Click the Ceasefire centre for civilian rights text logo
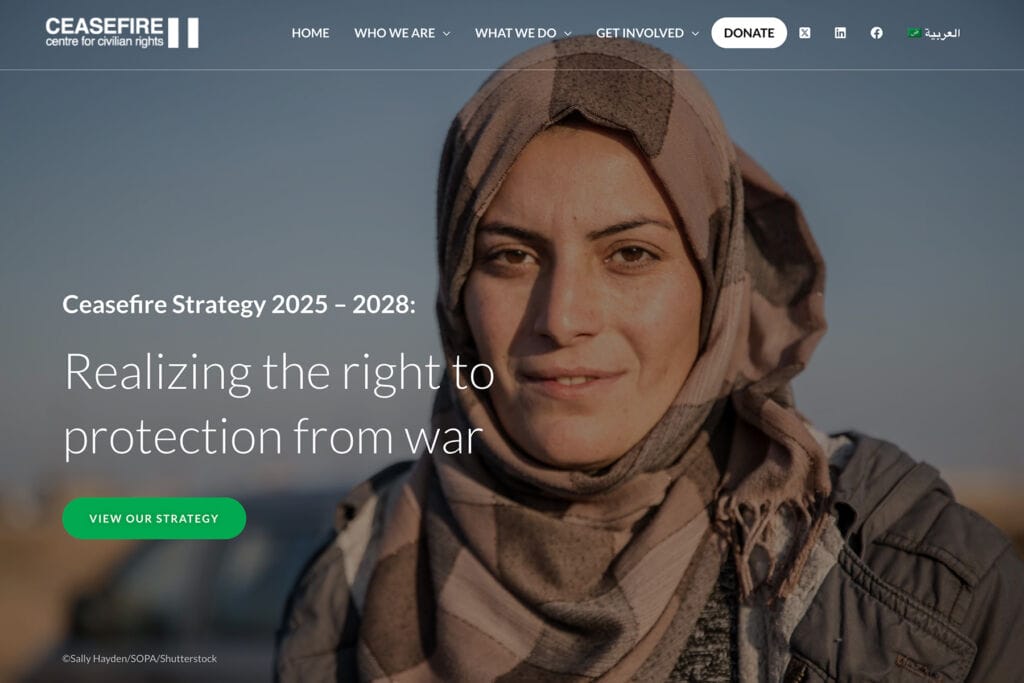The width and height of the screenshot is (1024, 683). point(104,33)
